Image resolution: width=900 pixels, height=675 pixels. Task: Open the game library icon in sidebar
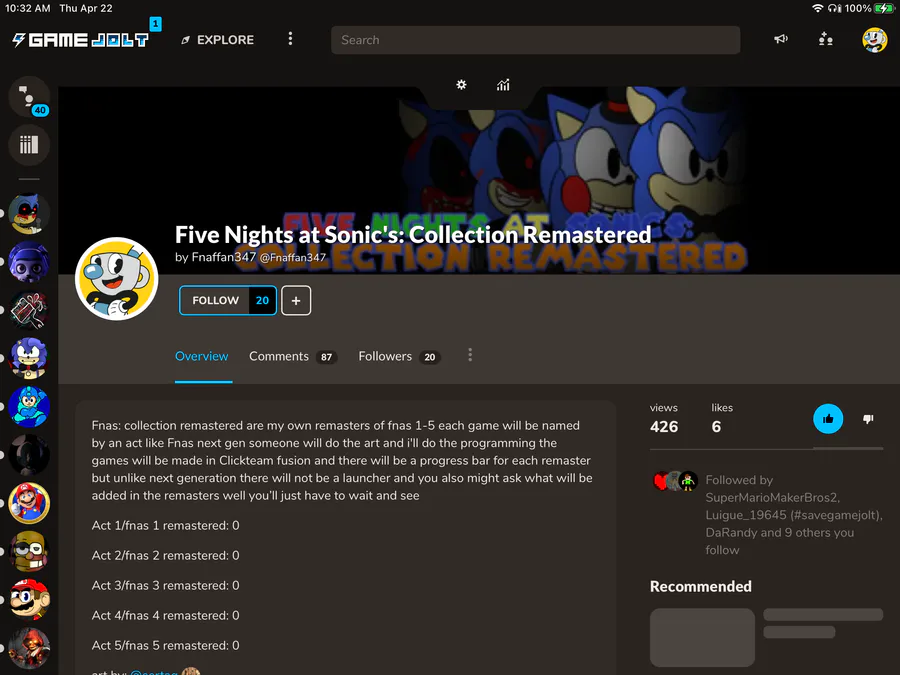point(29,145)
